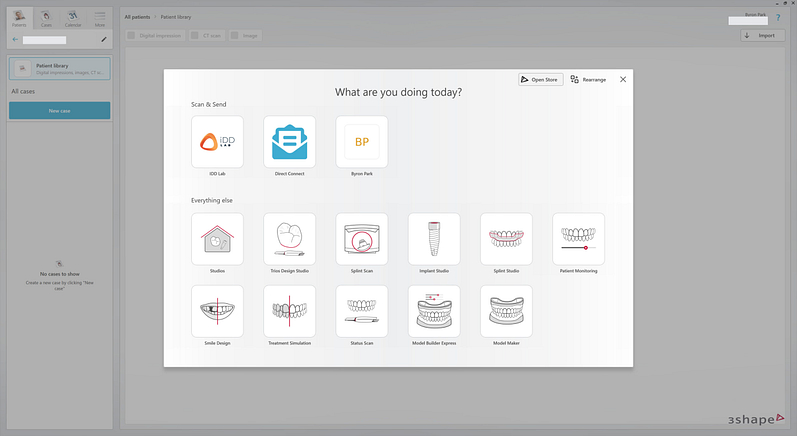Click the Open Store button
Screen dimensions: 797x436
coord(540,79)
